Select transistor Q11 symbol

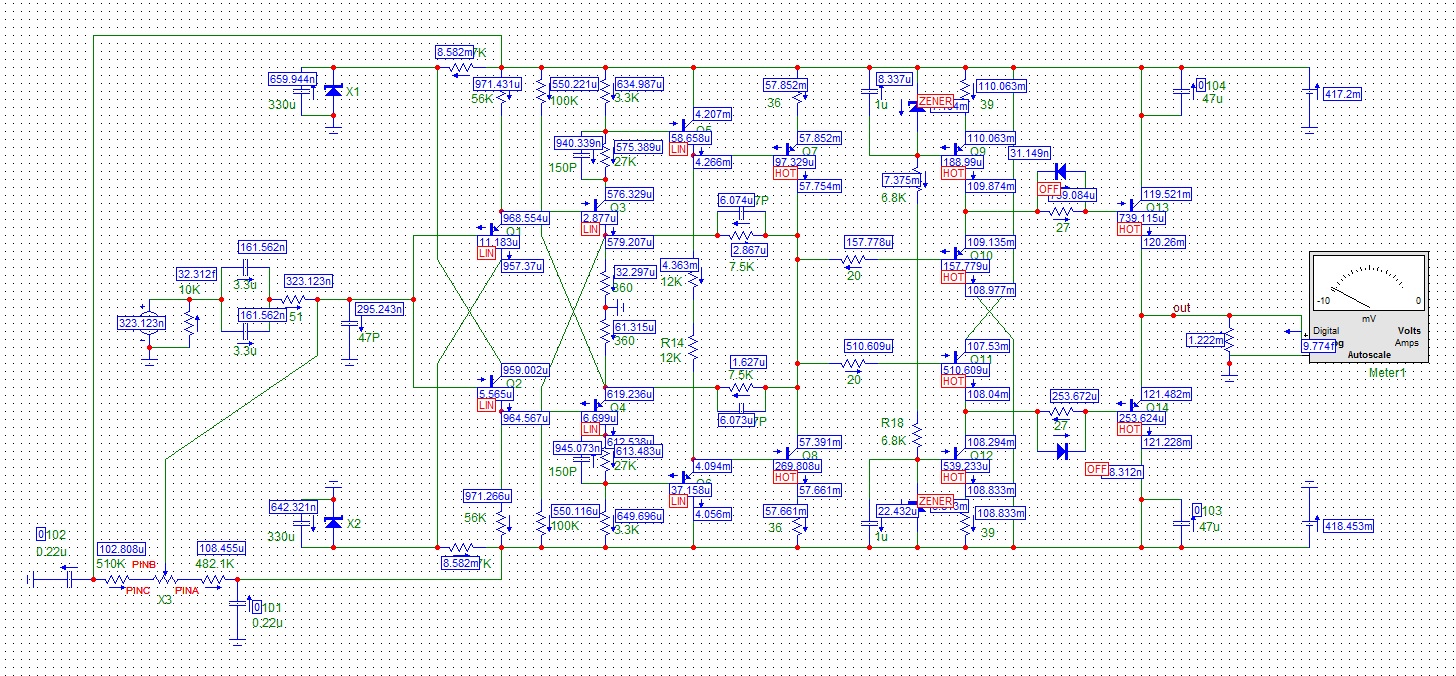[x=958, y=357]
